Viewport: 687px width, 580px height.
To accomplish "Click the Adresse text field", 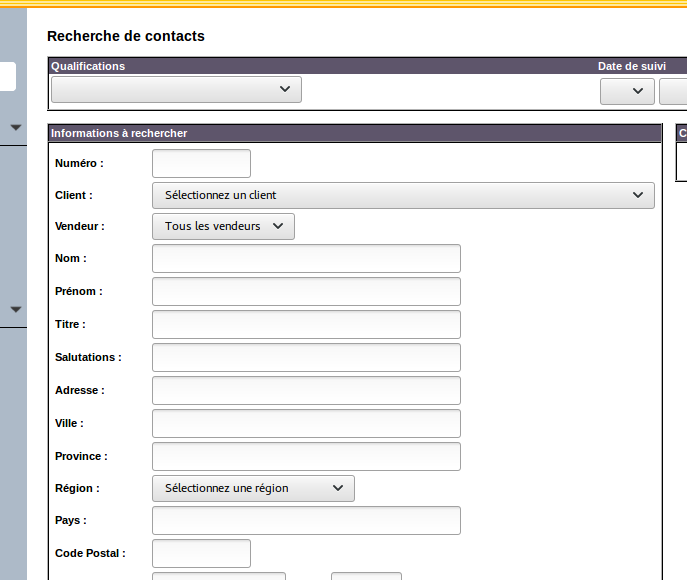I will (x=306, y=390).
